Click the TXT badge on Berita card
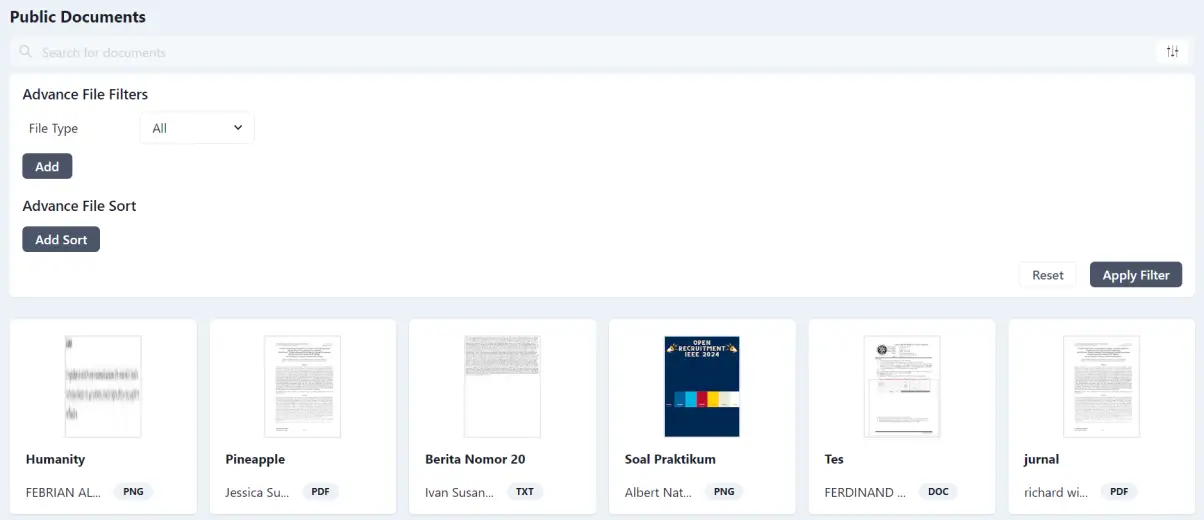Viewport: 1204px width, 520px height. click(525, 492)
